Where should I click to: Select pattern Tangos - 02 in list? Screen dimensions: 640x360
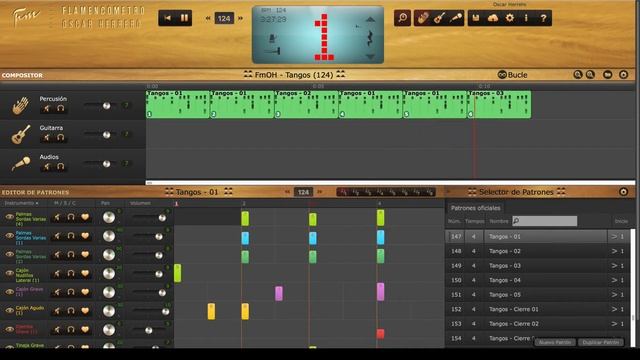[x=537, y=251]
